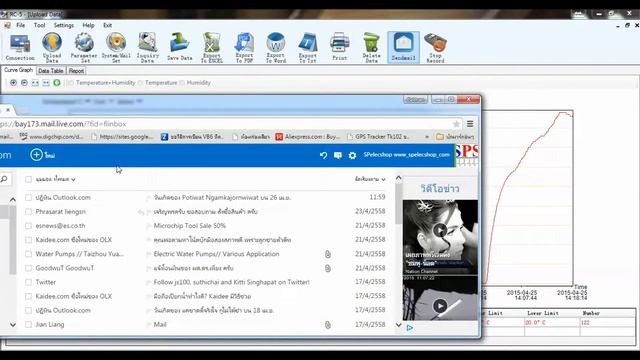The height and width of the screenshot is (360, 640).
Task: Export data to Excel
Action: 211,47
